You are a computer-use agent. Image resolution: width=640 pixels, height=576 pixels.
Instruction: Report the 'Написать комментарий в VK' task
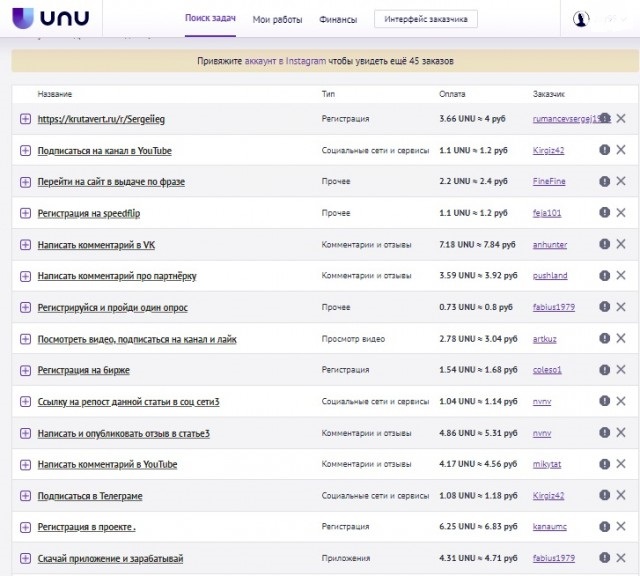click(x=604, y=244)
